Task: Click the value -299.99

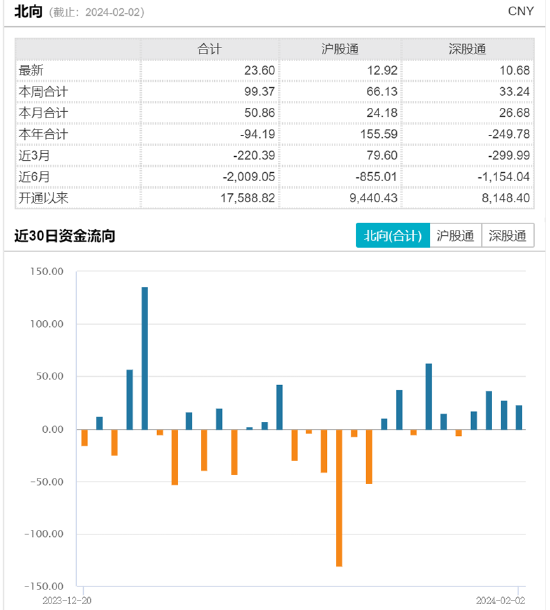Action: click(509, 156)
